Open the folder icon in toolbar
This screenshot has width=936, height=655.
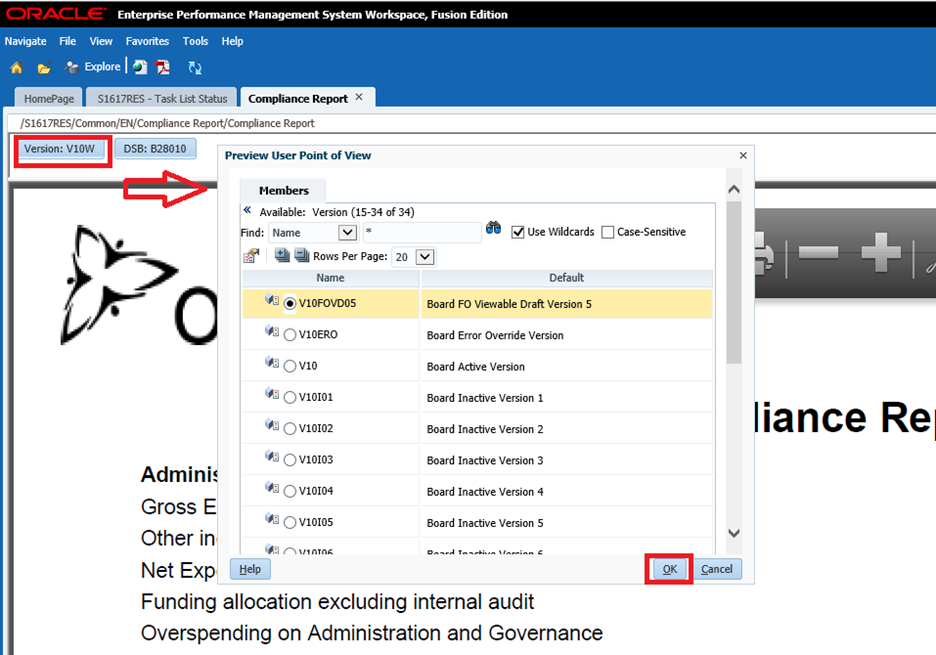pyautogui.click(x=44, y=68)
